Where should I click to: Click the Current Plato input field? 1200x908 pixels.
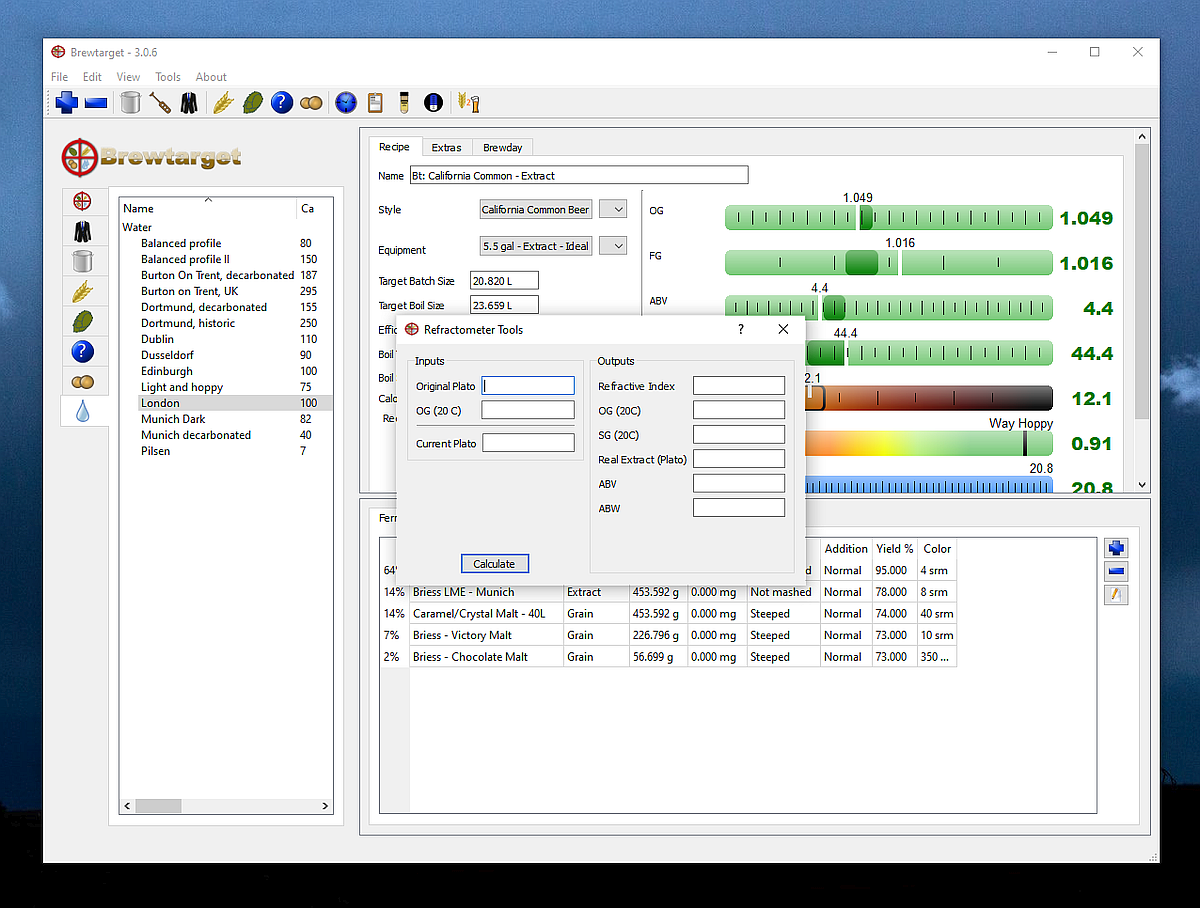point(528,443)
